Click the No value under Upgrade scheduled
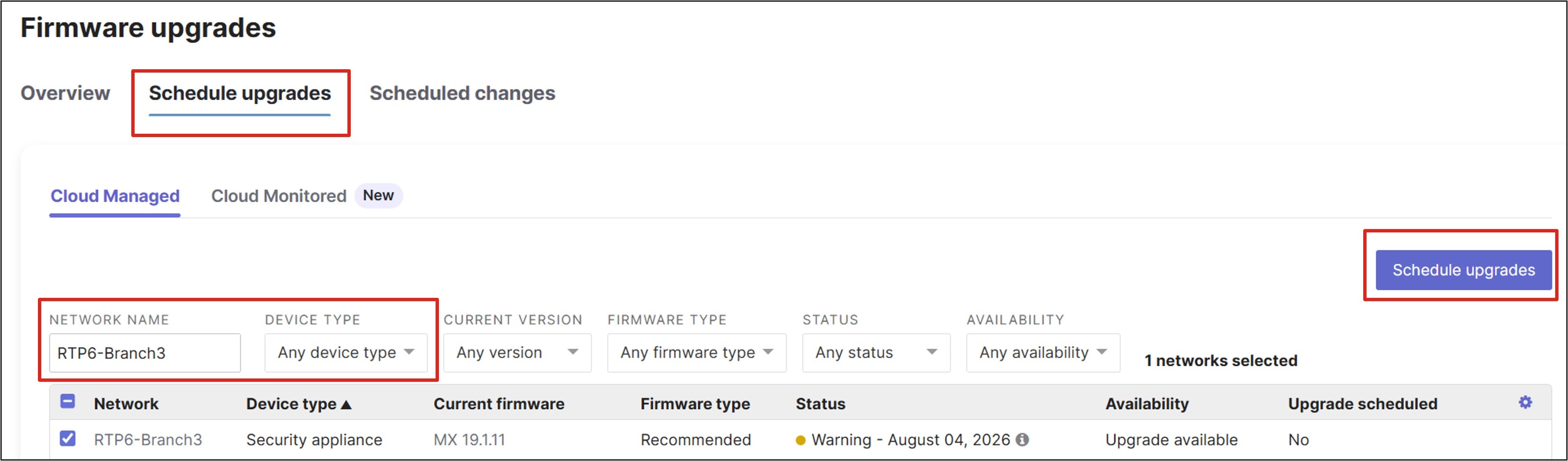 coord(1298,440)
